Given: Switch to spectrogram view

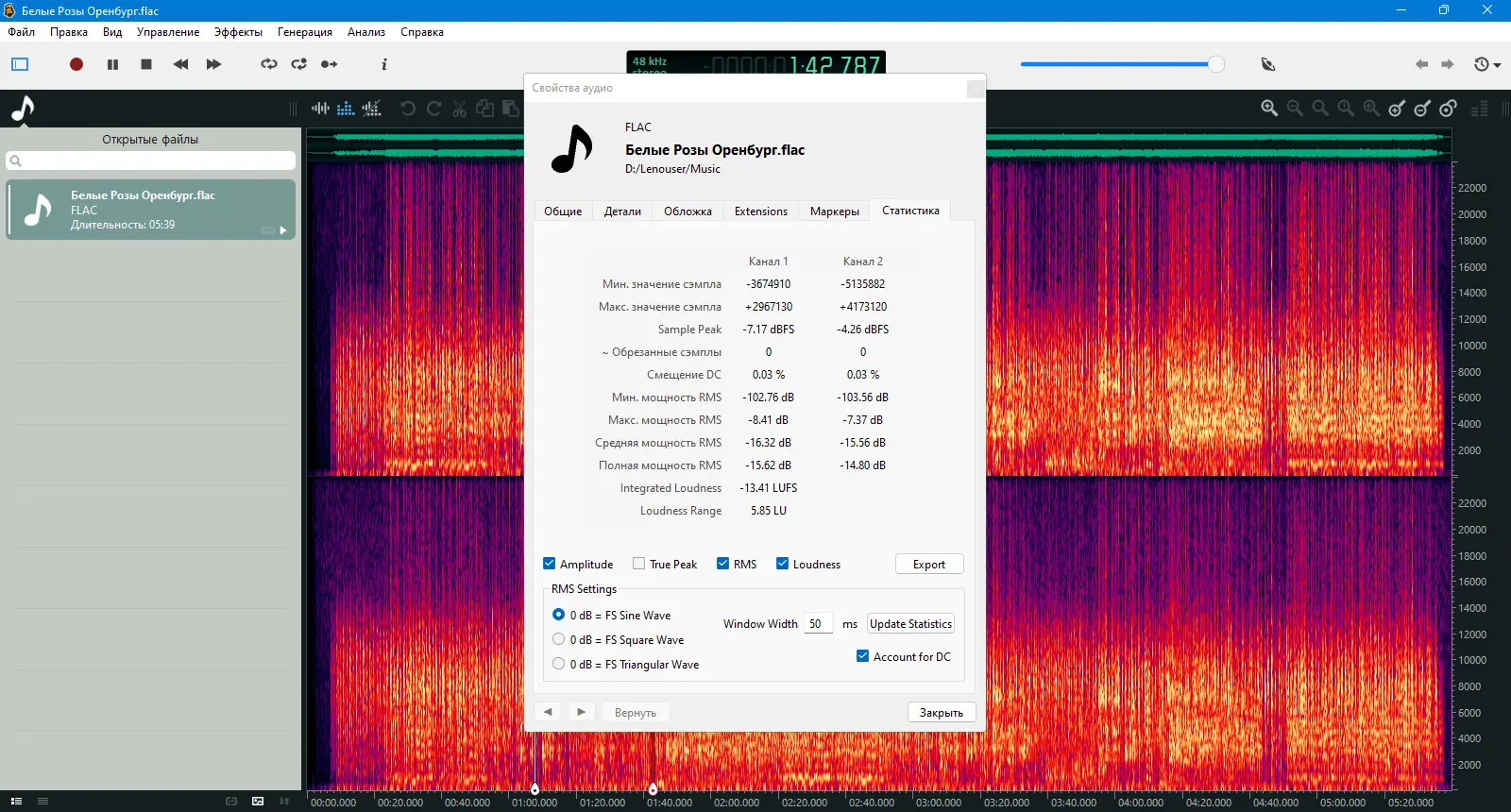Looking at the screenshot, I should 346,109.
